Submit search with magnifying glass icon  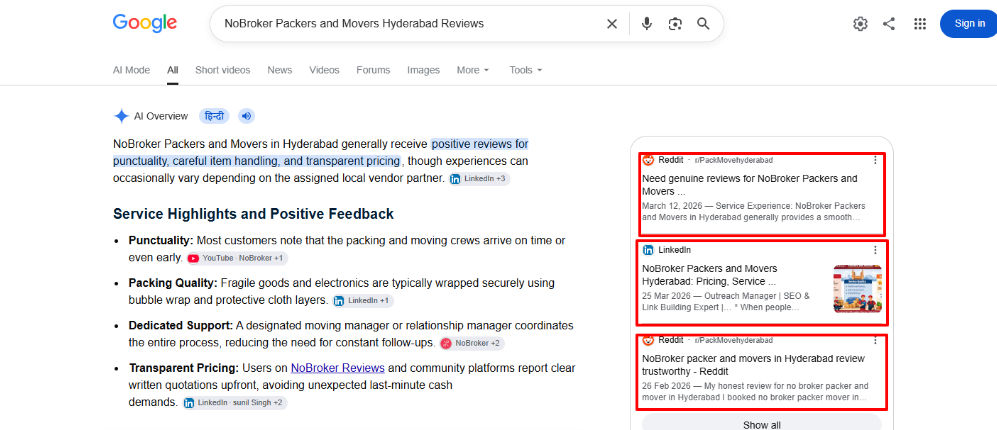pos(703,24)
